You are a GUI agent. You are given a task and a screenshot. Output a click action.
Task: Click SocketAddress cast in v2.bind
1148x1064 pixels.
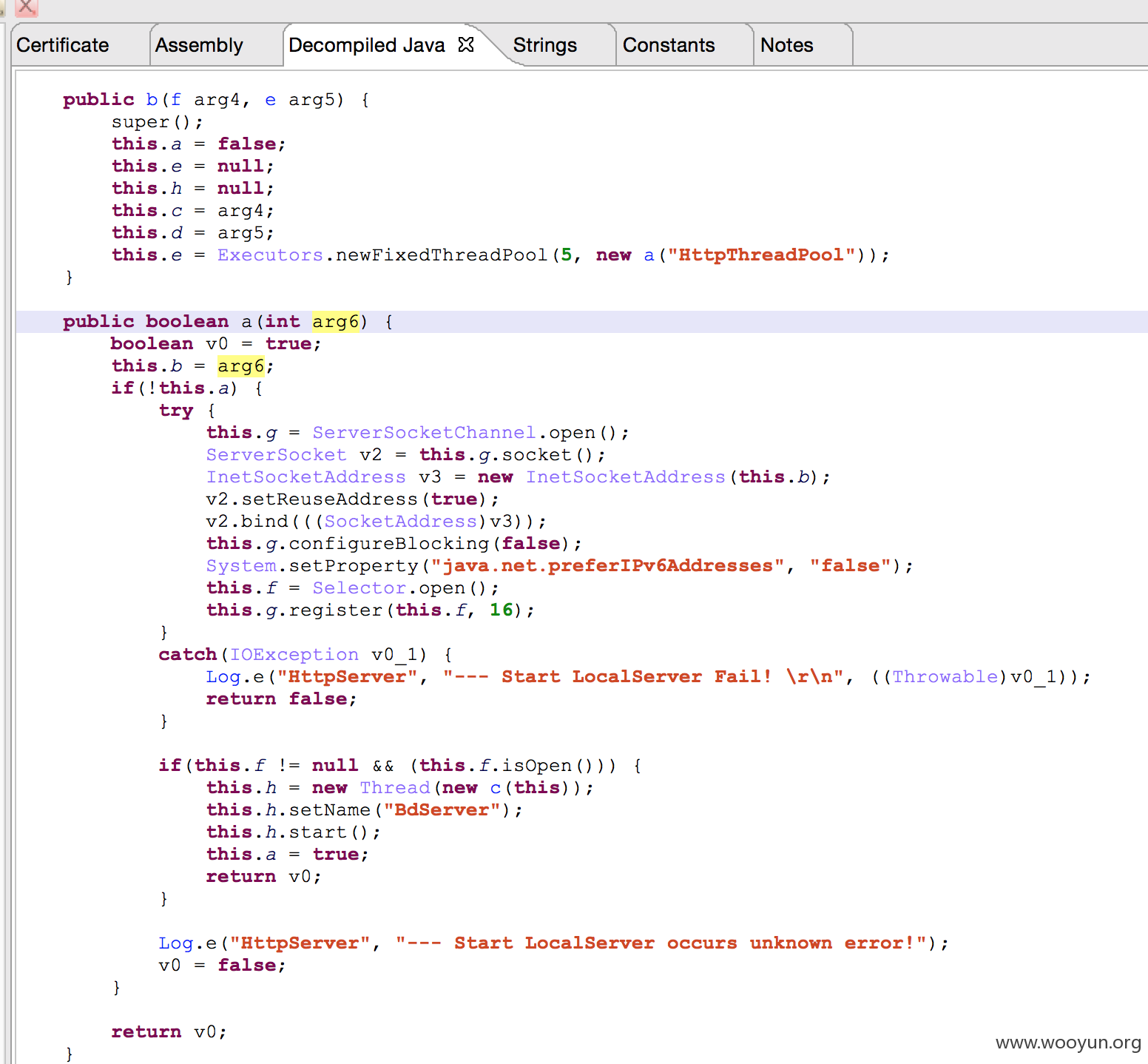tap(400, 521)
